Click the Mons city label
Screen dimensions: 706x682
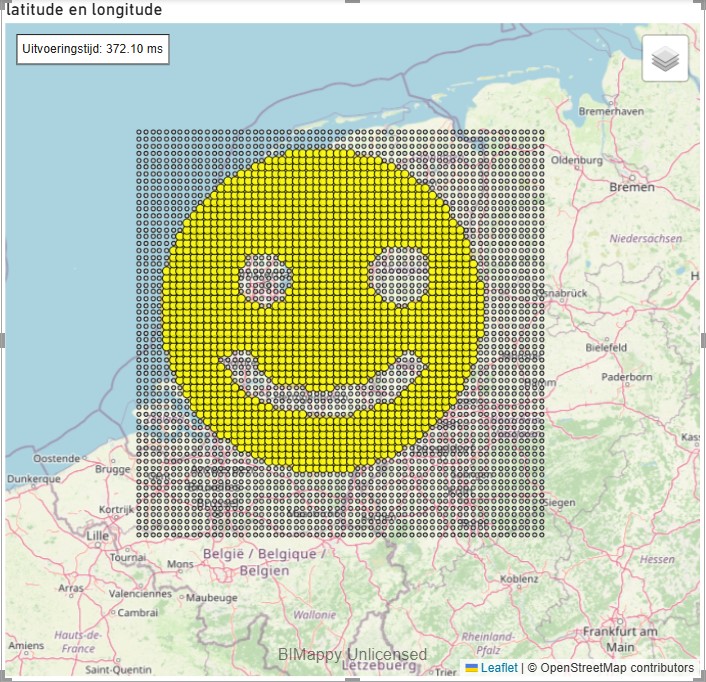180,564
